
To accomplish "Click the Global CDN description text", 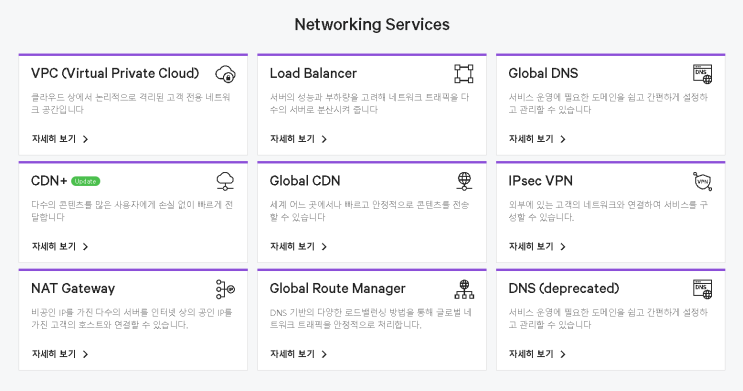I will pyautogui.click(x=370, y=211).
